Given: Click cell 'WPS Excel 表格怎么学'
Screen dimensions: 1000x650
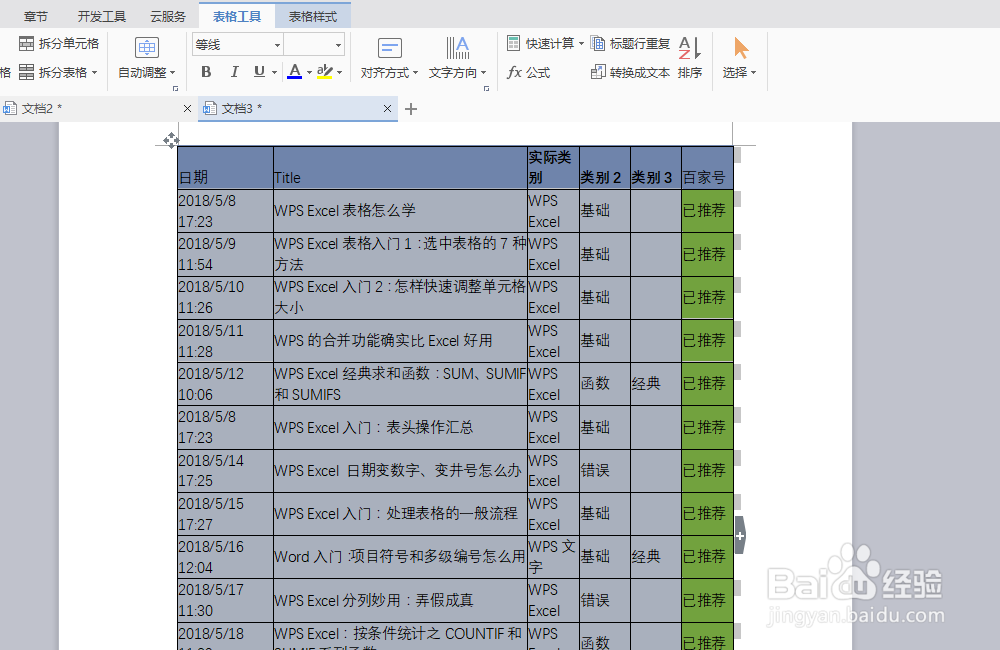Looking at the screenshot, I should pos(401,211).
